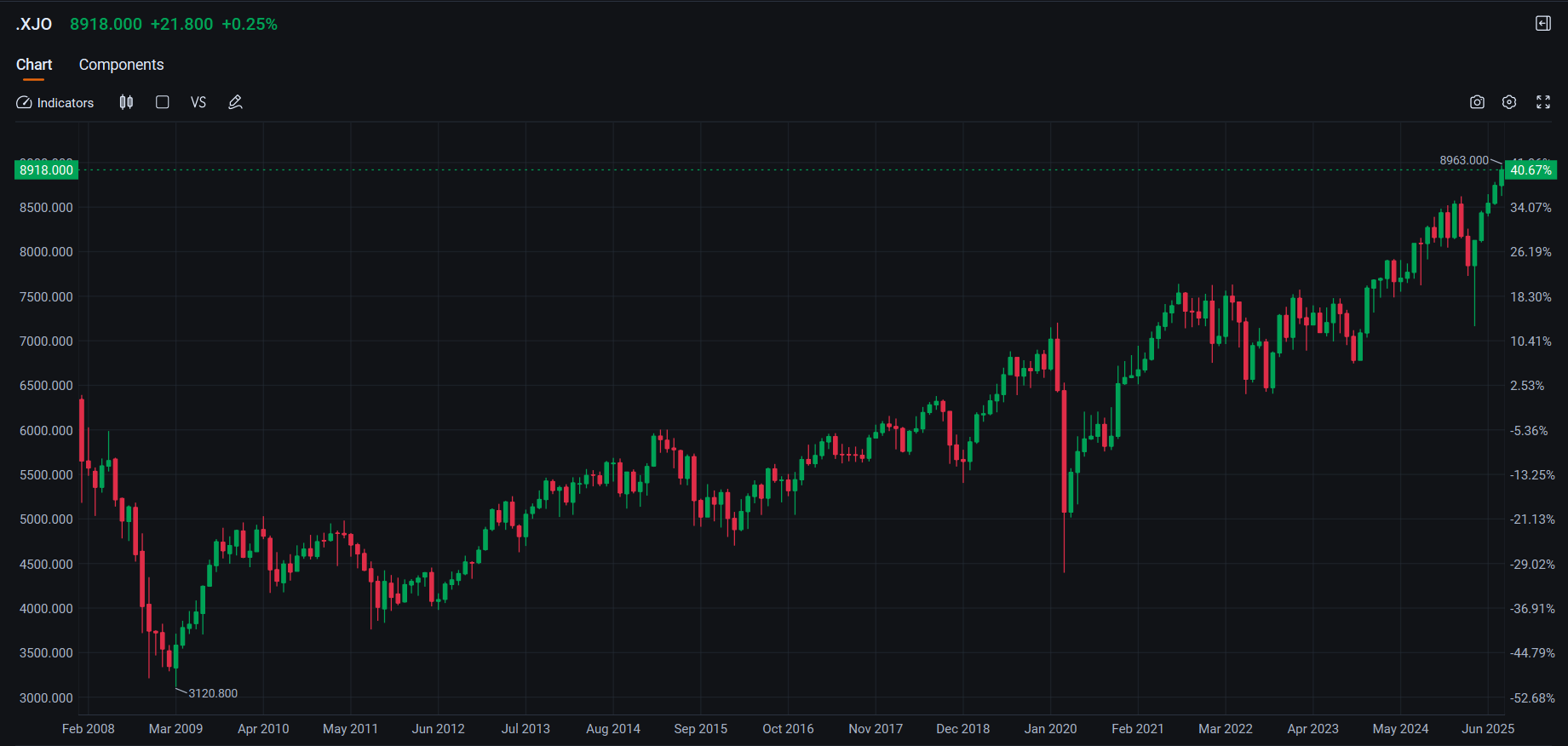Take a chart snapshot with camera icon
The image size is (1568, 746).
(1477, 102)
